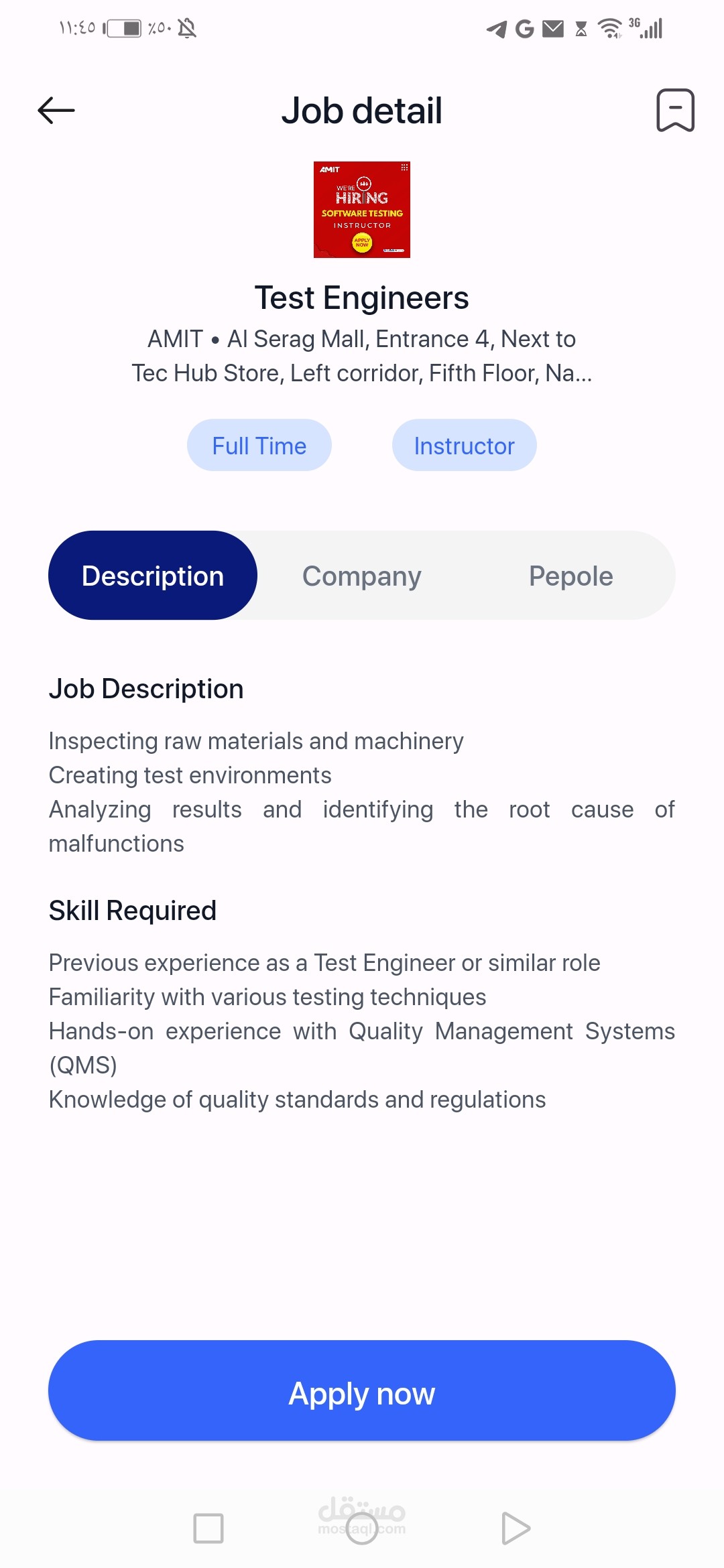724x1568 pixels.
Task: Tap the Test Engineers job title
Action: (362, 298)
